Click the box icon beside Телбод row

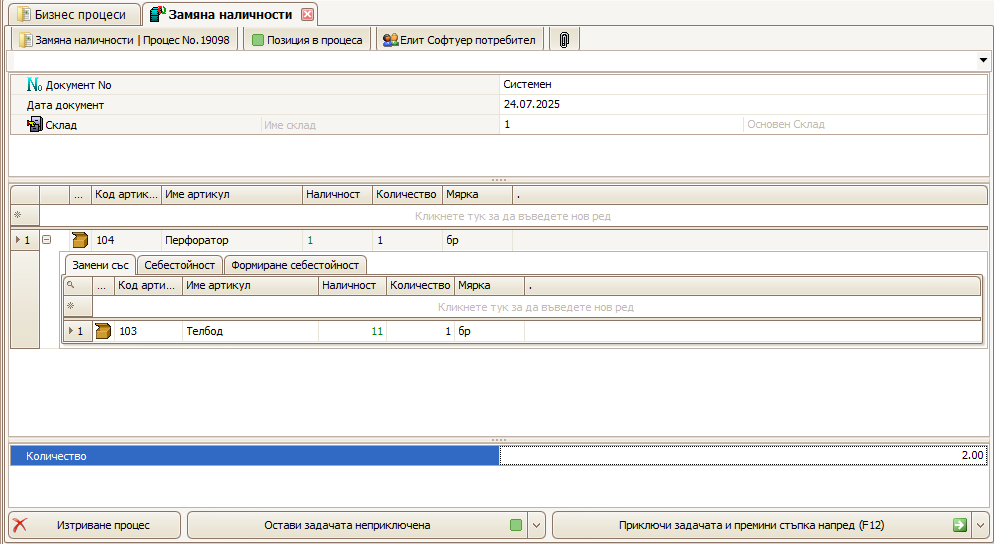pos(103,331)
